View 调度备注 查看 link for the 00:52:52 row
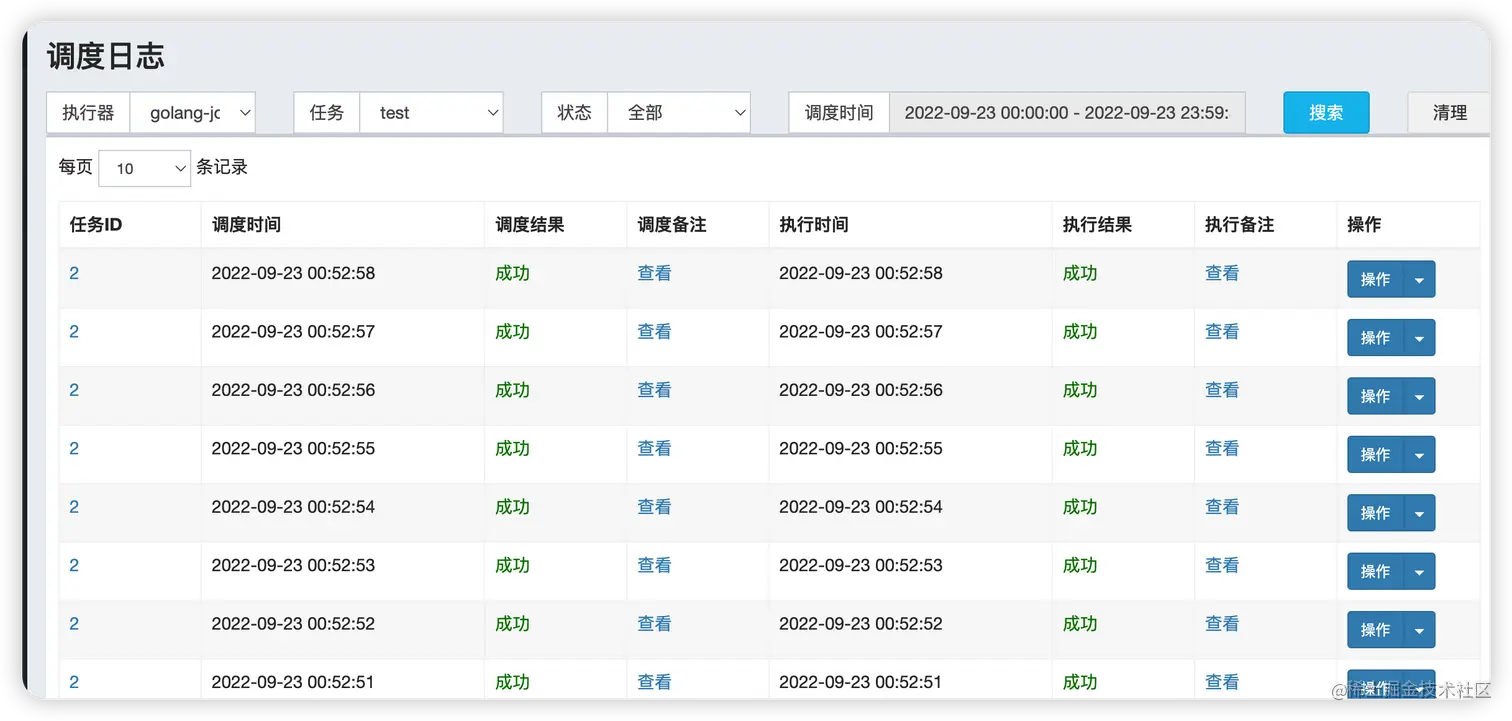The image size is (1512, 721). point(654,624)
